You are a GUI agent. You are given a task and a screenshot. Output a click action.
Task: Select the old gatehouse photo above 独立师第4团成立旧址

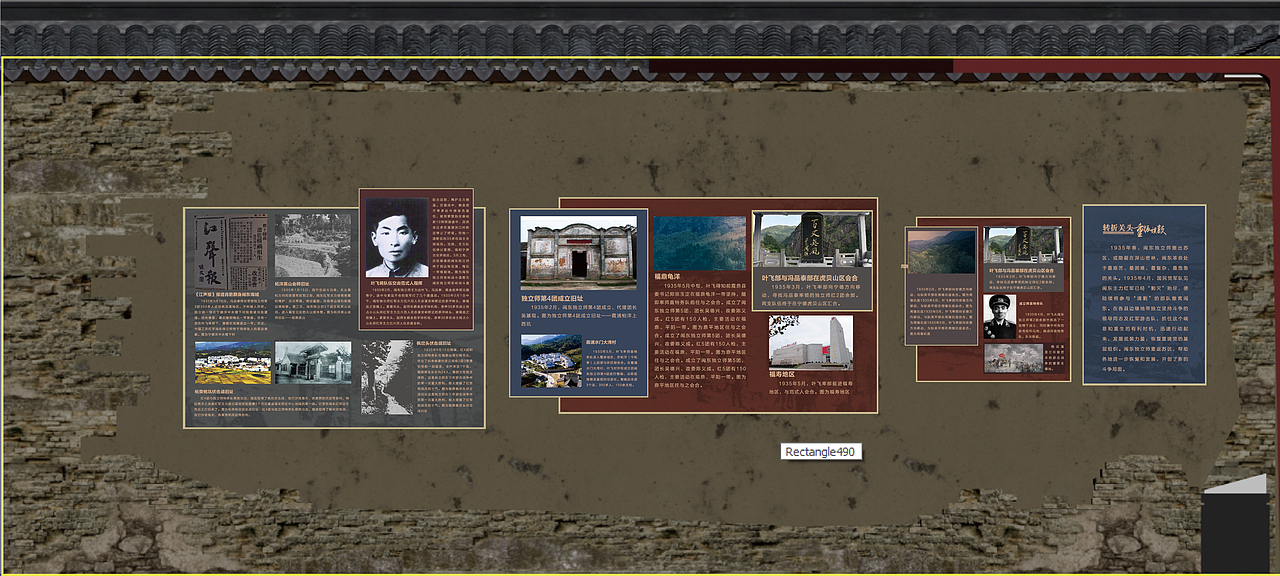point(578,253)
